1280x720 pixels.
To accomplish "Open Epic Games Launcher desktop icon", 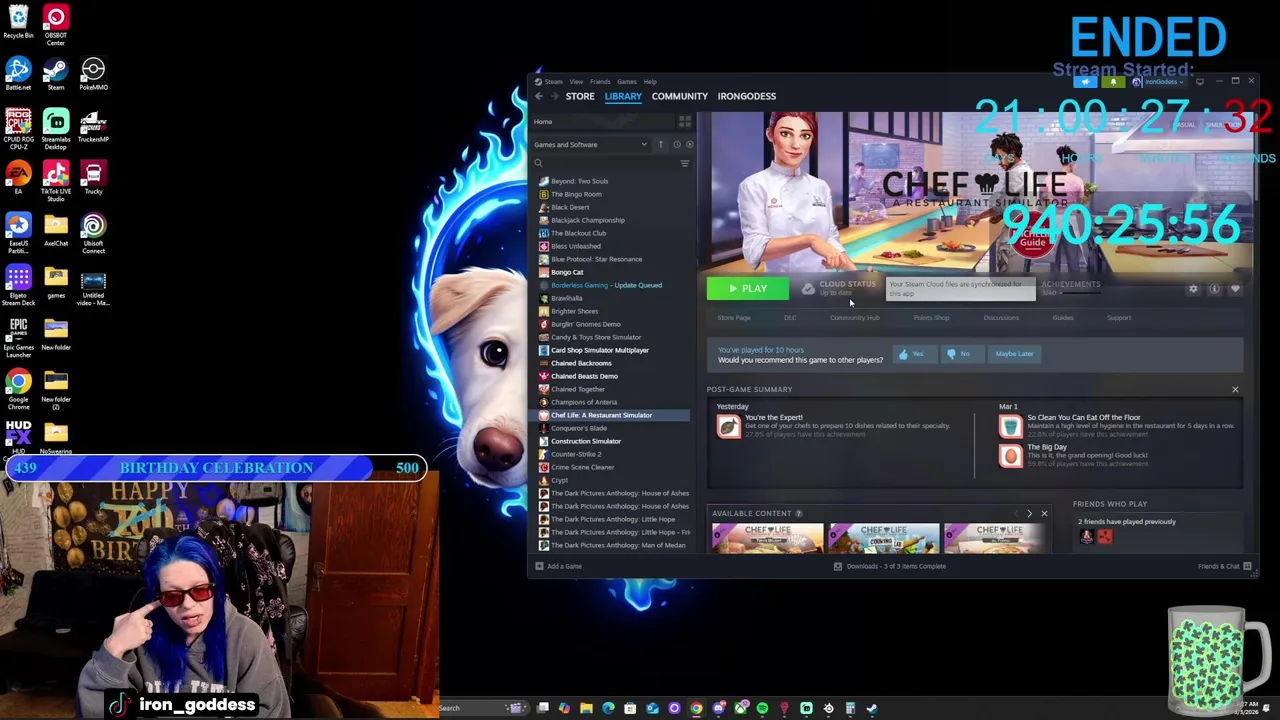I will point(18,334).
